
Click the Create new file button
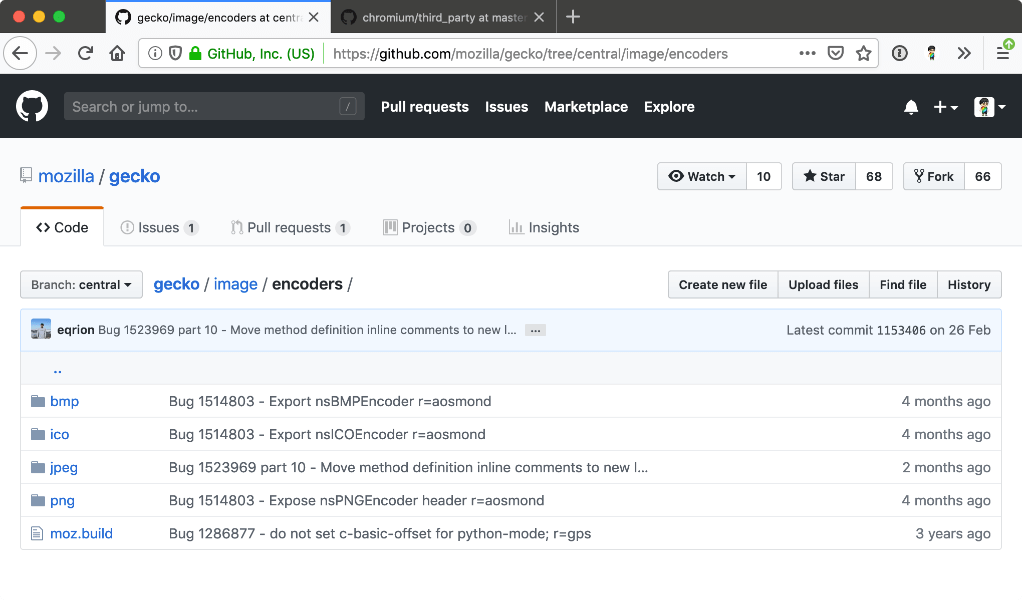[722, 284]
